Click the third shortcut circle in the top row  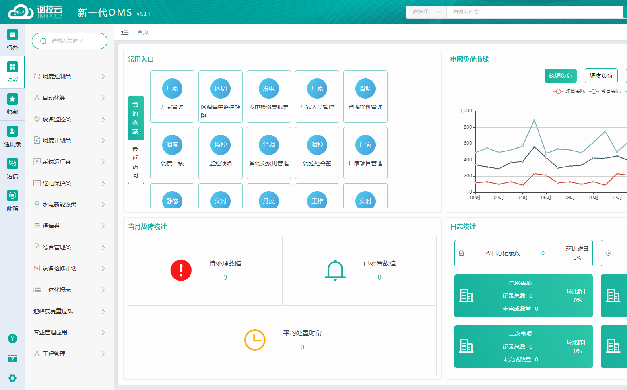pos(269,88)
